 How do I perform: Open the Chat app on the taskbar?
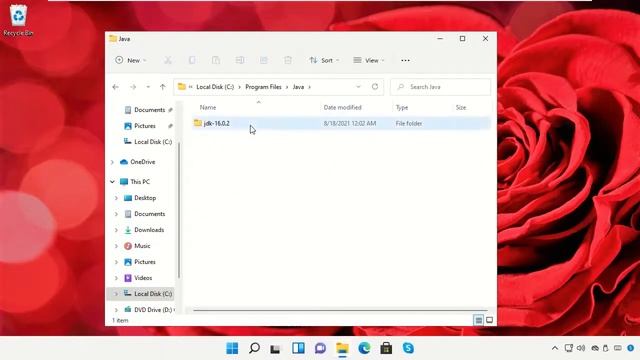pos(320,348)
